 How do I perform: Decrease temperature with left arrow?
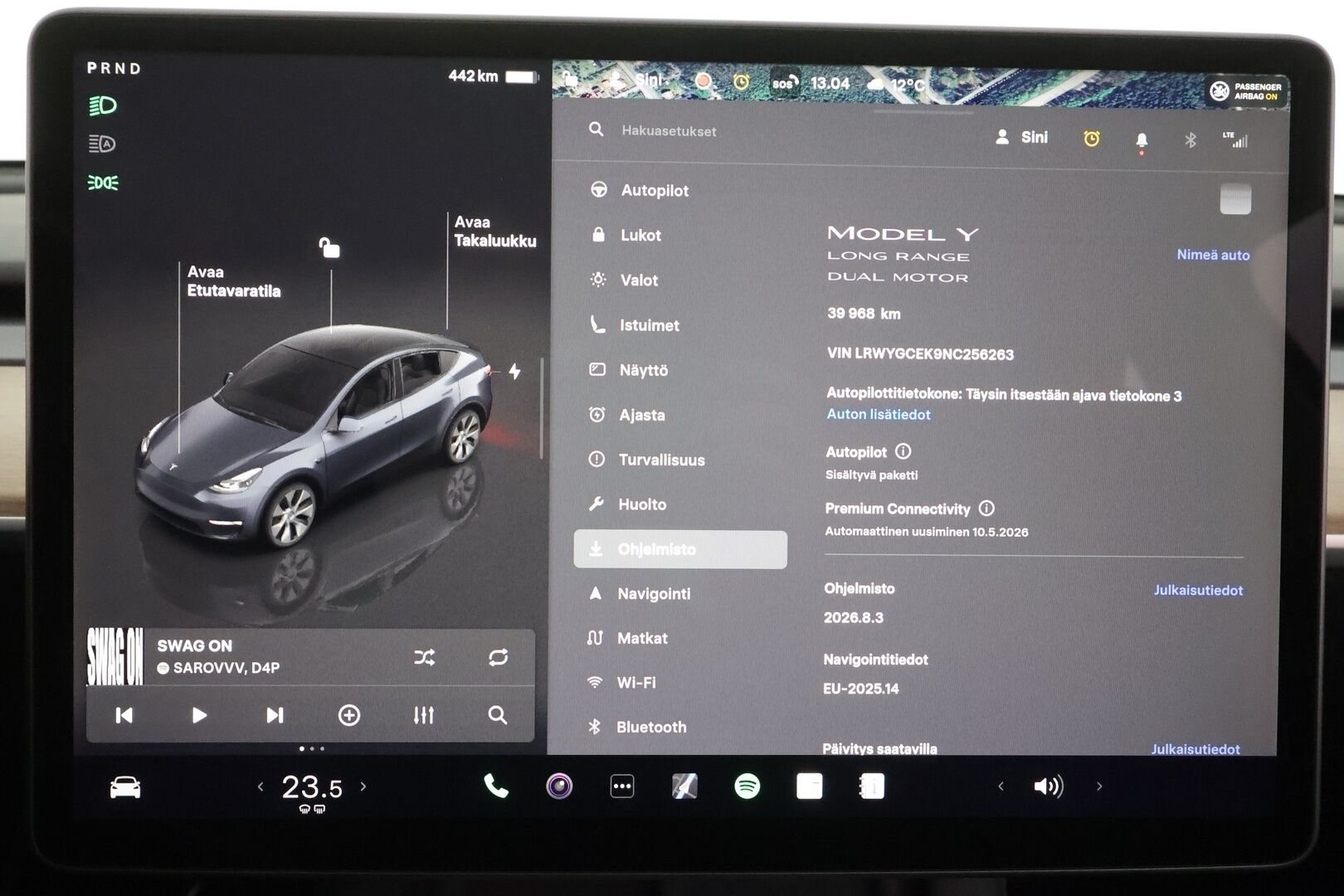261,786
